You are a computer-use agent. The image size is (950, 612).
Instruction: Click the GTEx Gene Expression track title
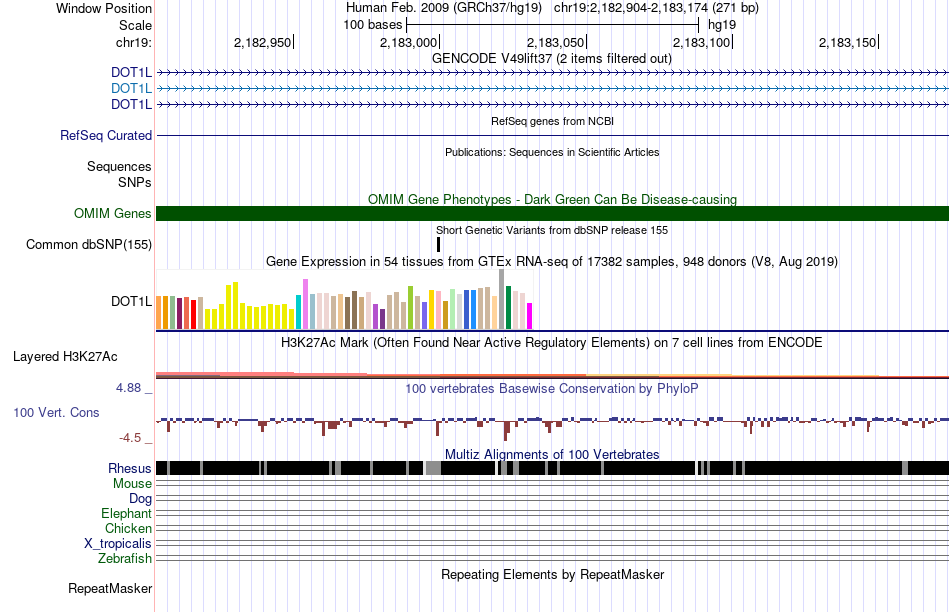pyautogui.click(x=552, y=262)
